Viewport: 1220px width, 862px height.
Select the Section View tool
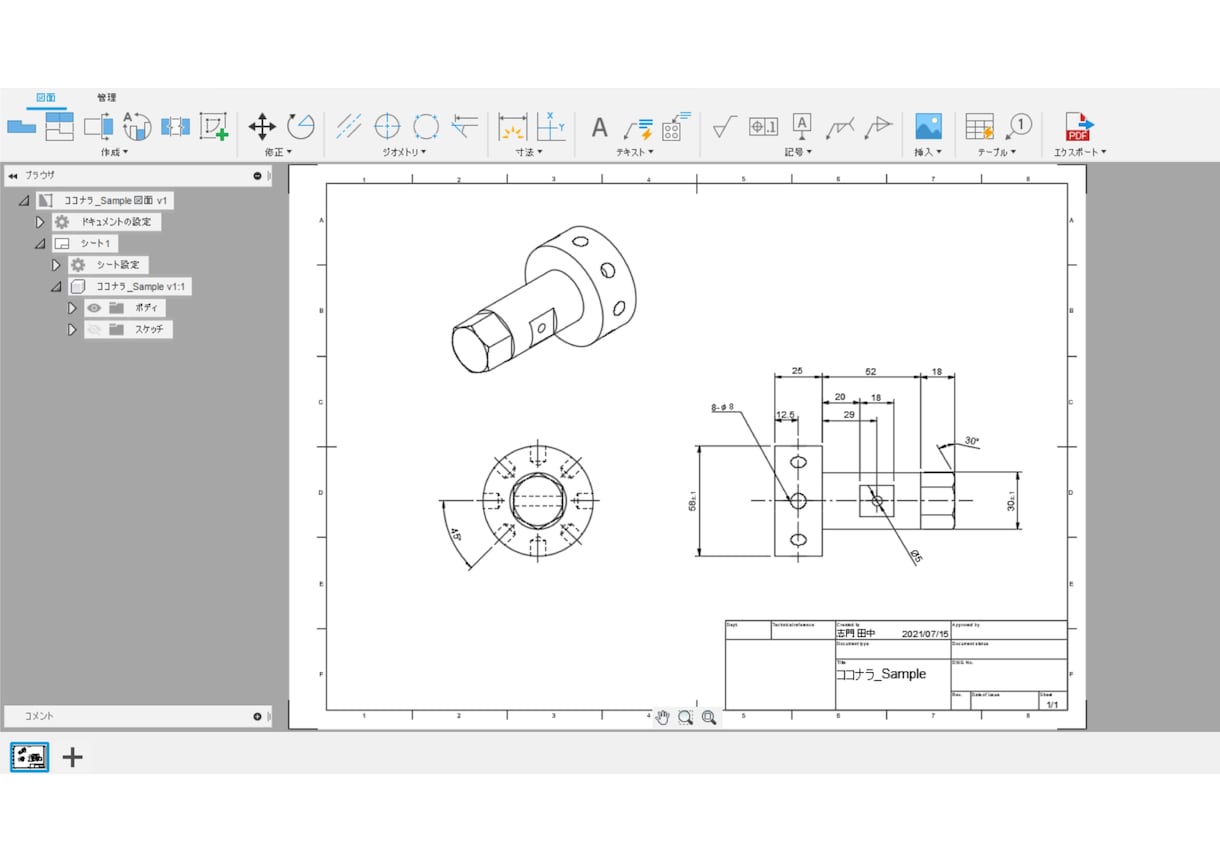tap(99, 126)
